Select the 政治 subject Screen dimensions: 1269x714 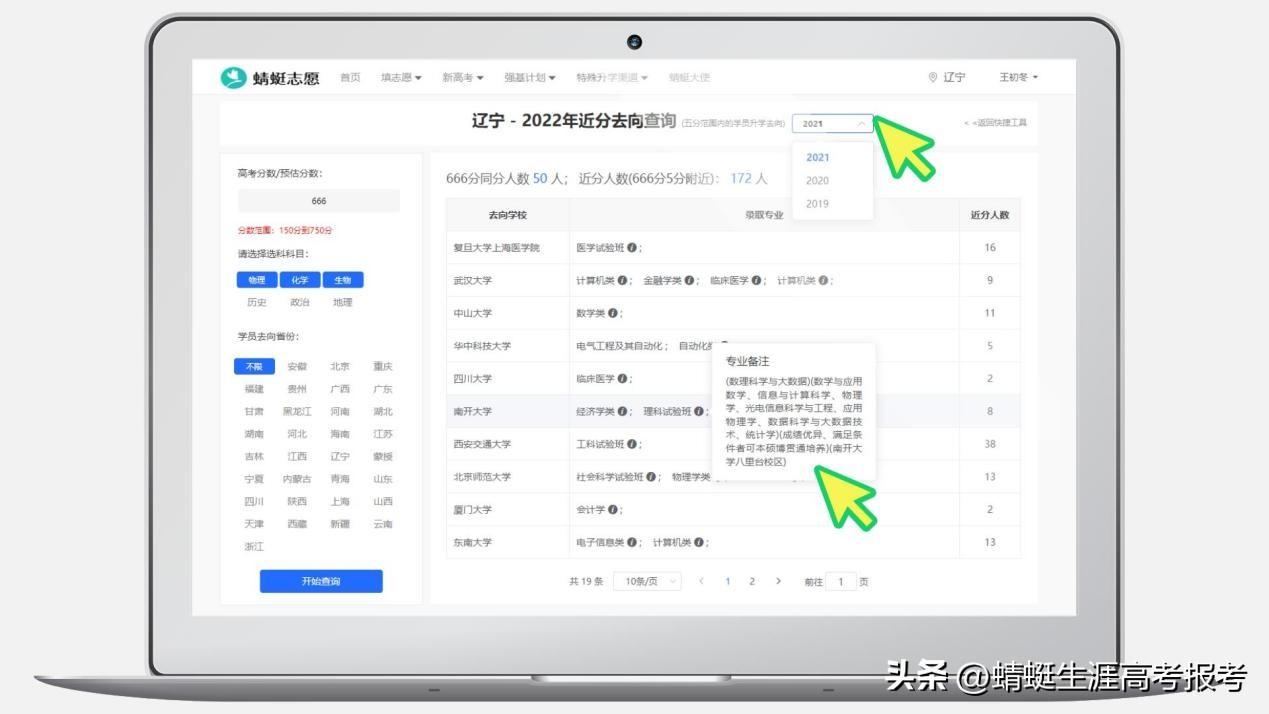point(300,302)
